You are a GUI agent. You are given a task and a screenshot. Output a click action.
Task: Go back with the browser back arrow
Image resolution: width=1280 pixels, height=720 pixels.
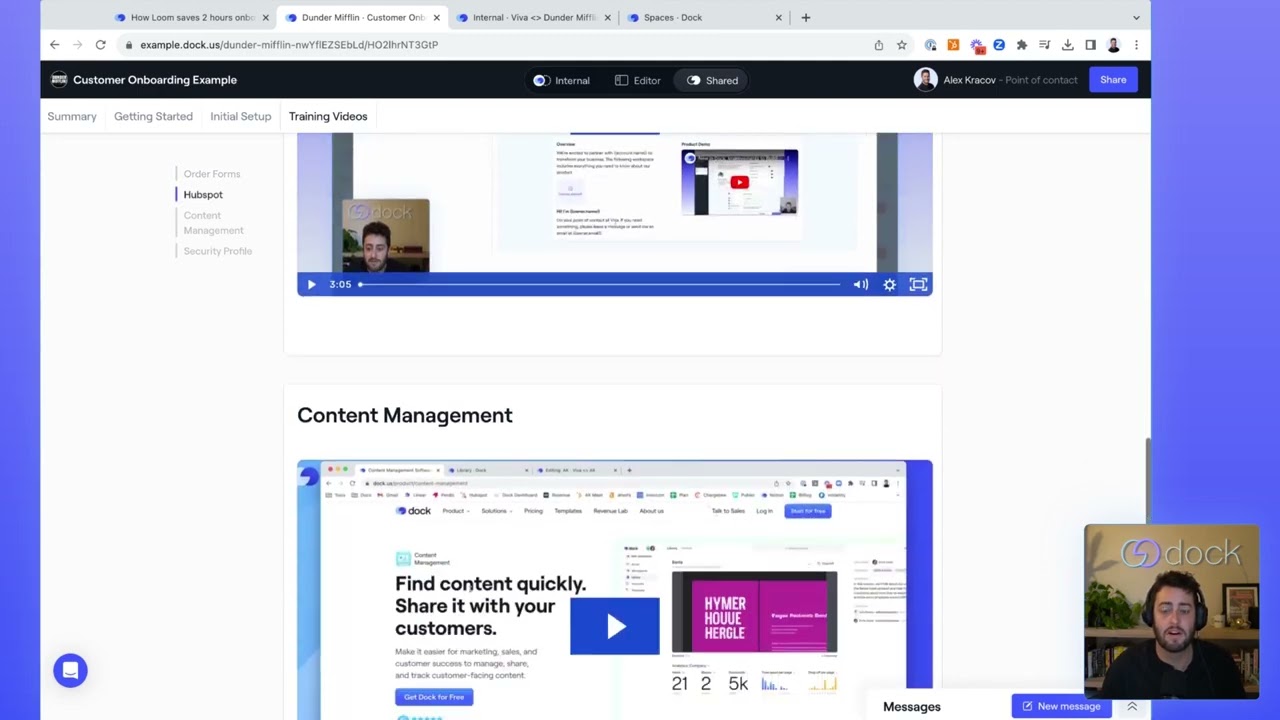click(x=55, y=45)
